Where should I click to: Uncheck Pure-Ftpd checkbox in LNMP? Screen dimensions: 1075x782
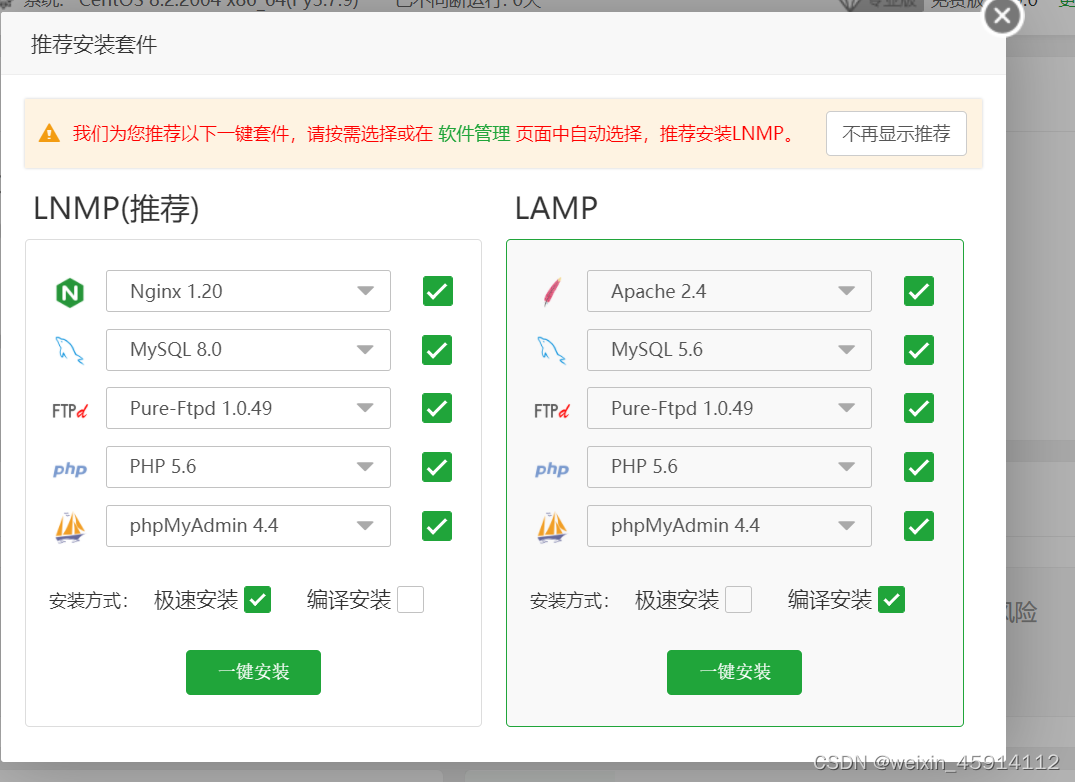pyautogui.click(x=437, y=408)
